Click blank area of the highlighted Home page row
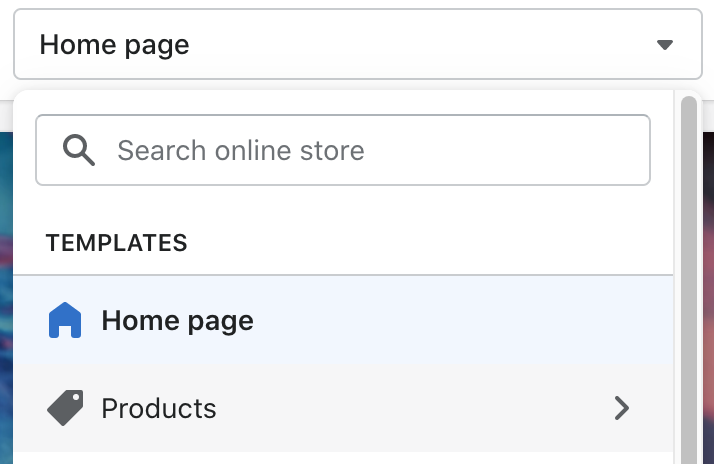Viewport: 714px width, 464px height. (x=455, y=320)
